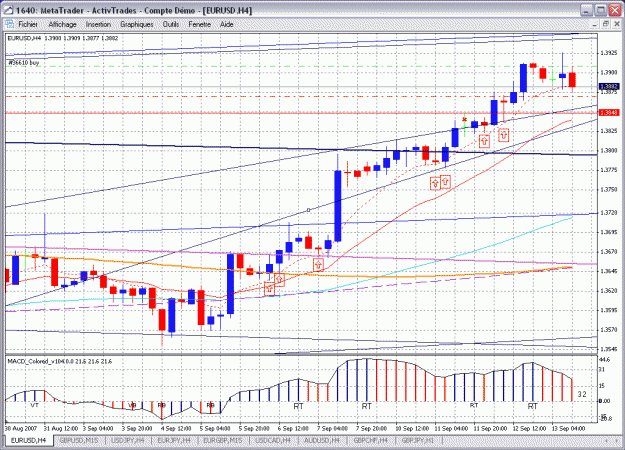Click the 1.3645 price axis label
This screenshot has width=625, height=450.
pyautogui.click(x=609, y=271)
